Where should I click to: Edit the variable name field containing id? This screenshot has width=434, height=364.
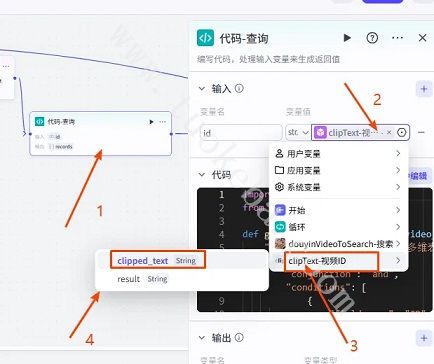pyautogui.click(x=241, y=133)
